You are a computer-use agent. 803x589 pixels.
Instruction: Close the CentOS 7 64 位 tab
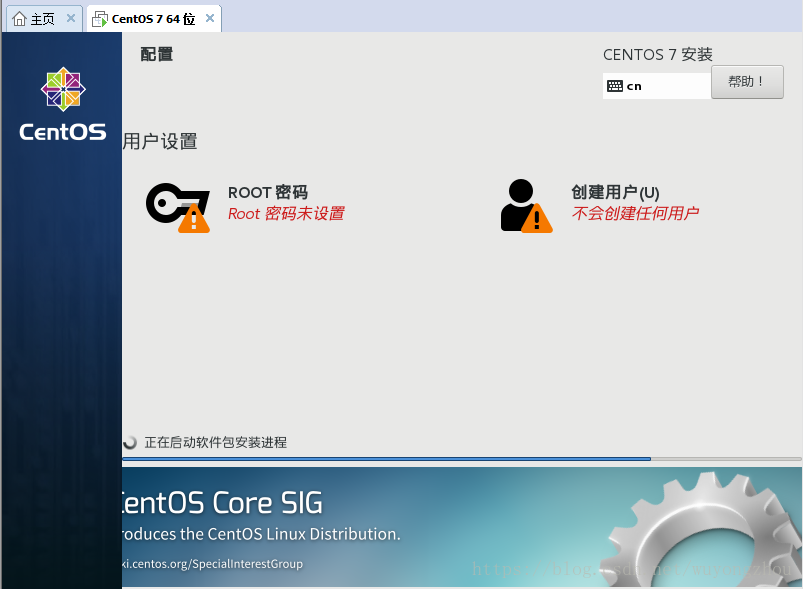pos(210,18)
